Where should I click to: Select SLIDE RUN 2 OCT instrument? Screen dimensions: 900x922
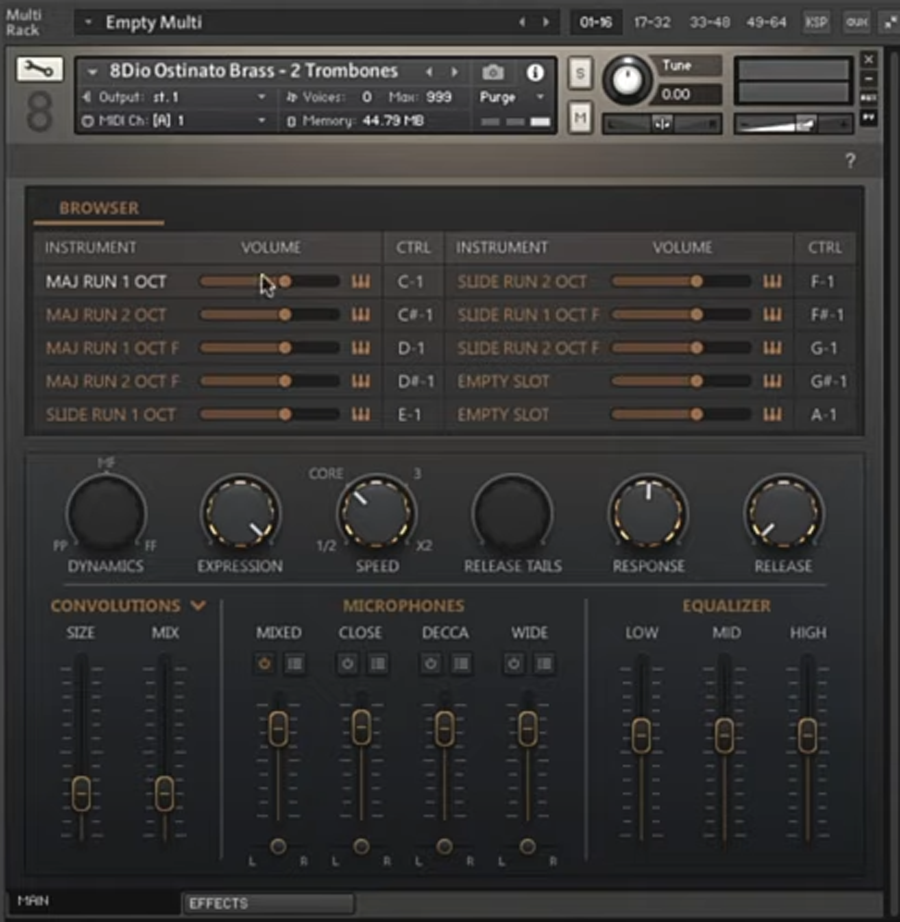(x=522, y=282)
